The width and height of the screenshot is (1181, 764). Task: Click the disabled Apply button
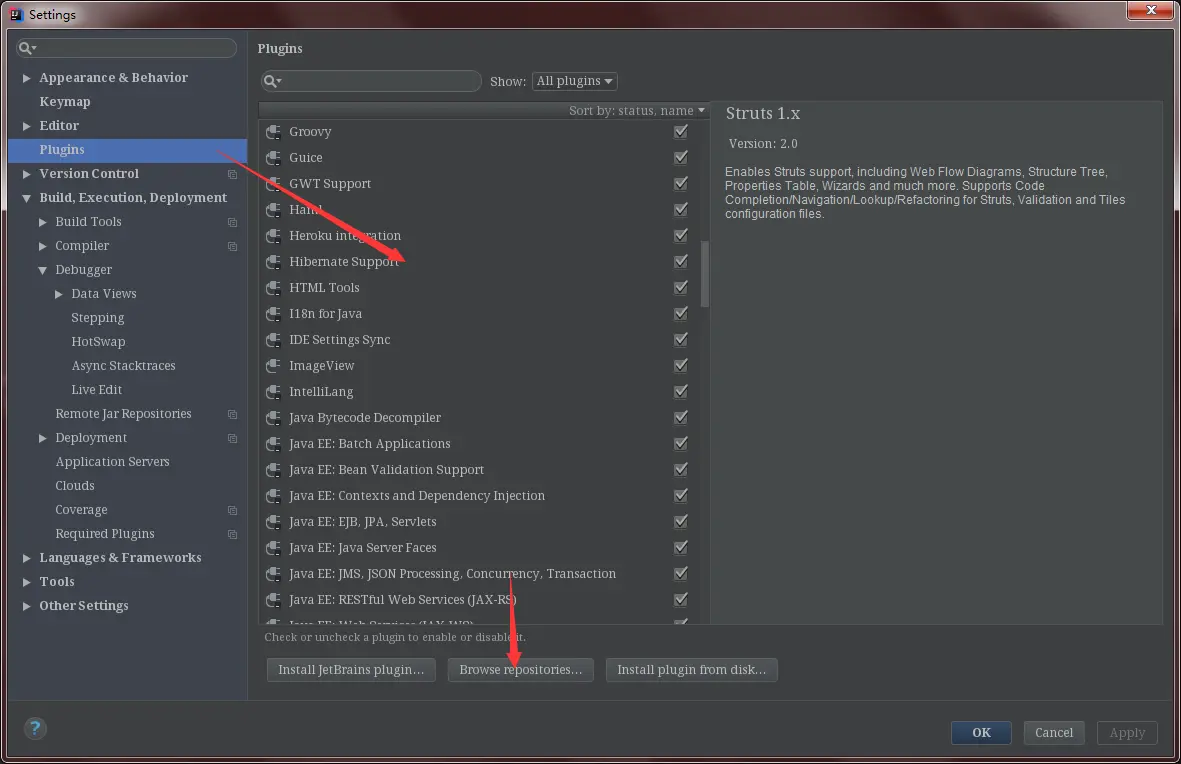tap(1127, 732)
